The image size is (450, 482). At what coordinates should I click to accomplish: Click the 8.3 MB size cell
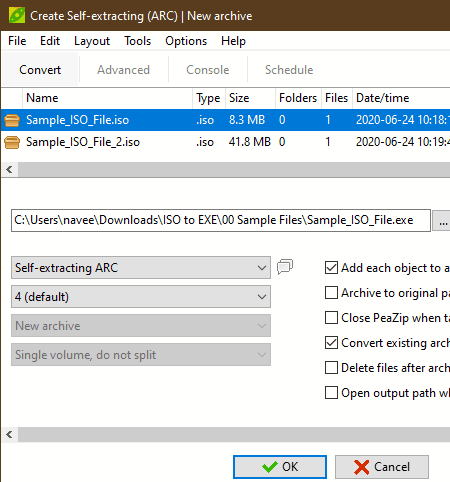(247, 120)
